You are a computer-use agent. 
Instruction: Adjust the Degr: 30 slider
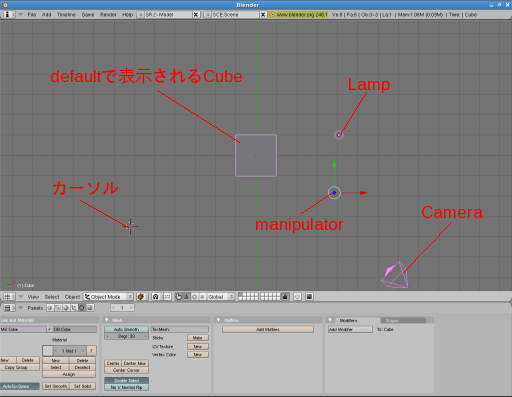pyautogui.click(x=126, y=336)
